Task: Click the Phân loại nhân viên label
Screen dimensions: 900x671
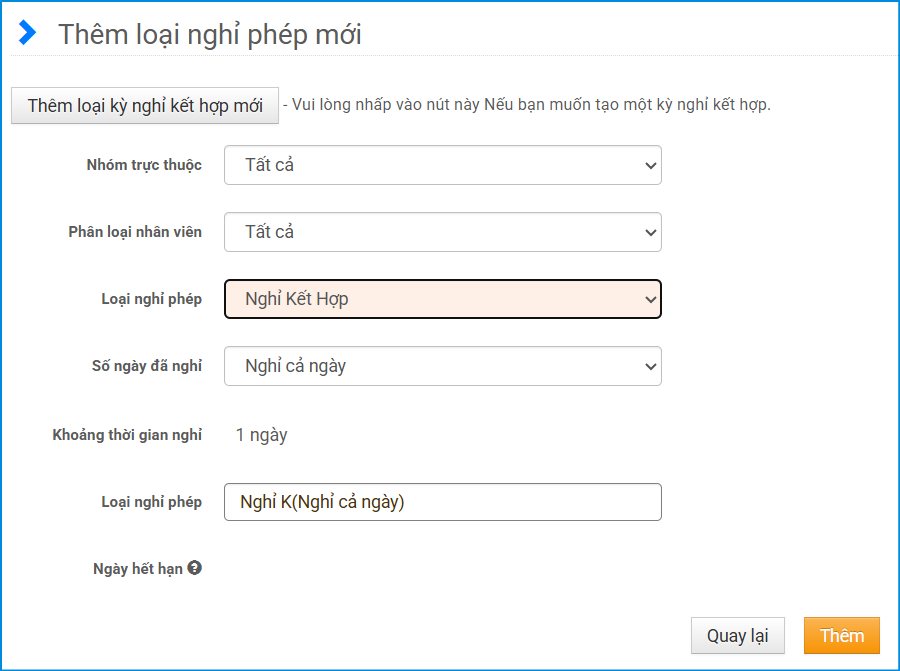Action: [135, 232]
